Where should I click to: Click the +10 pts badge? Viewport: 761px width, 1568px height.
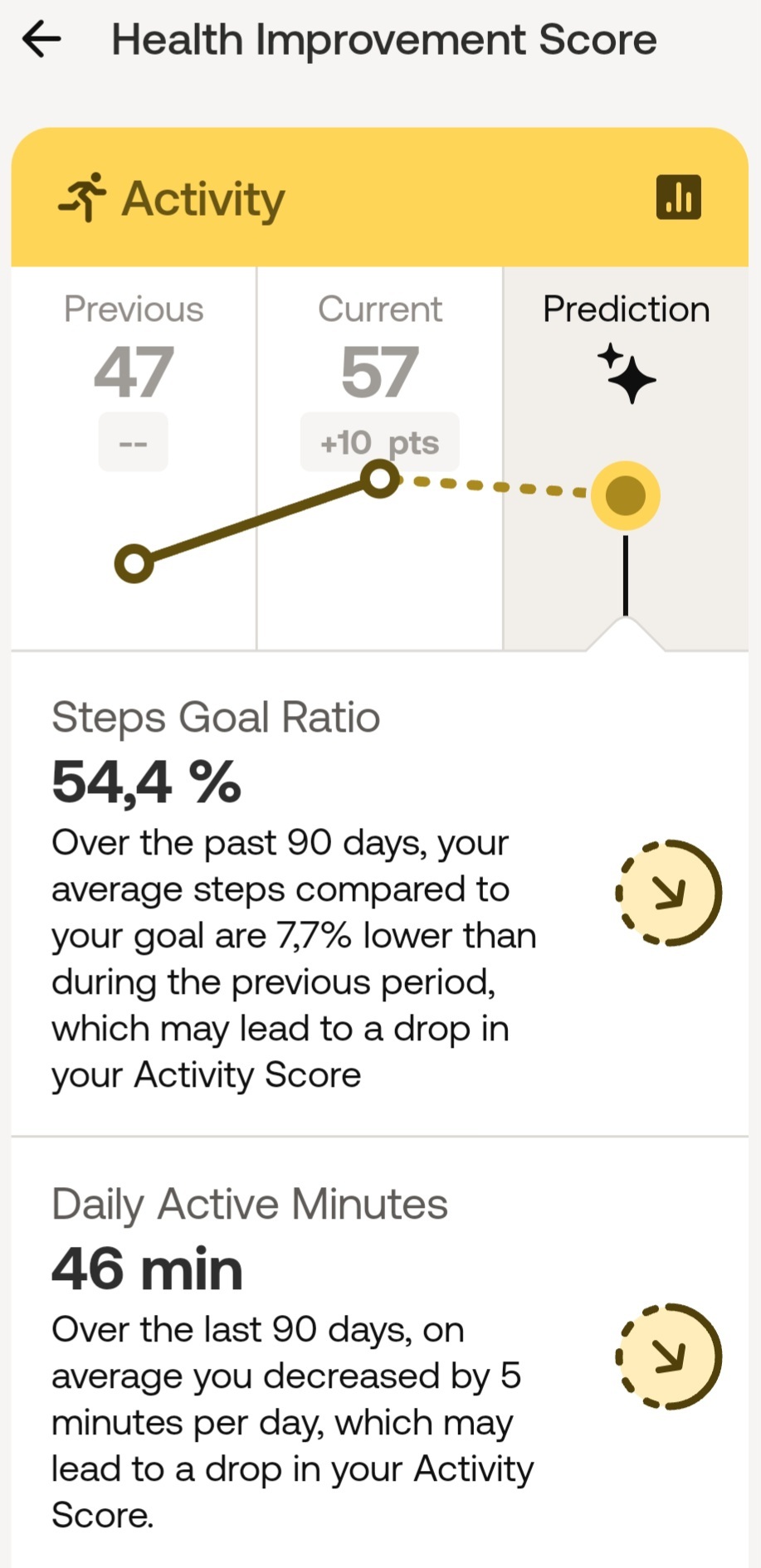coord(379,442)
